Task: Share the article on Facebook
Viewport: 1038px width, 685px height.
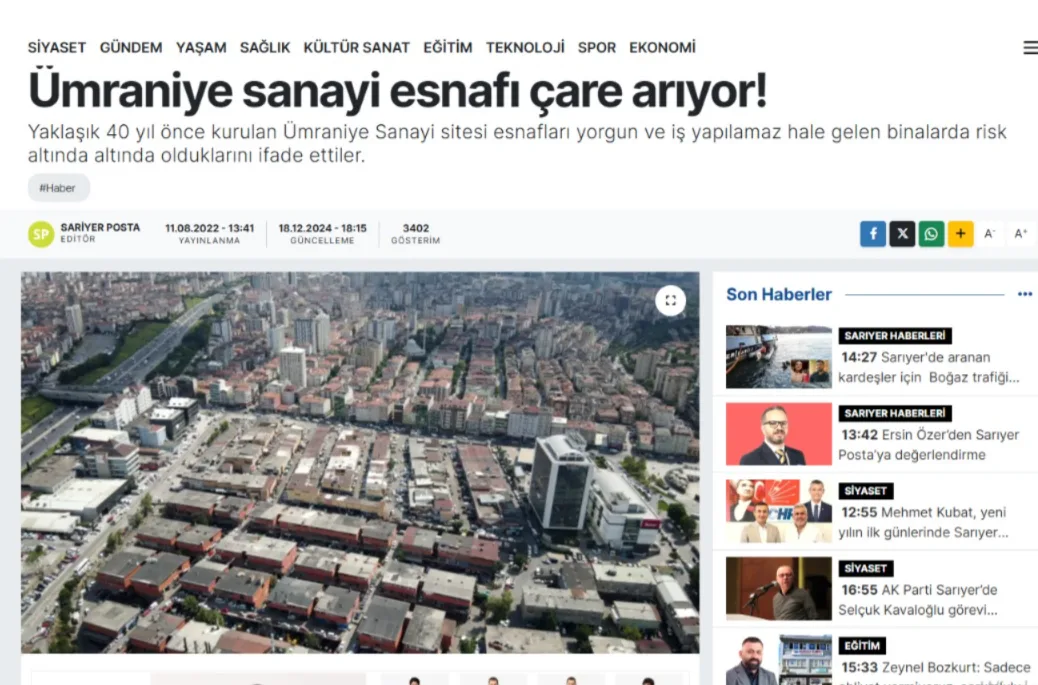Action: coord(872,233)
